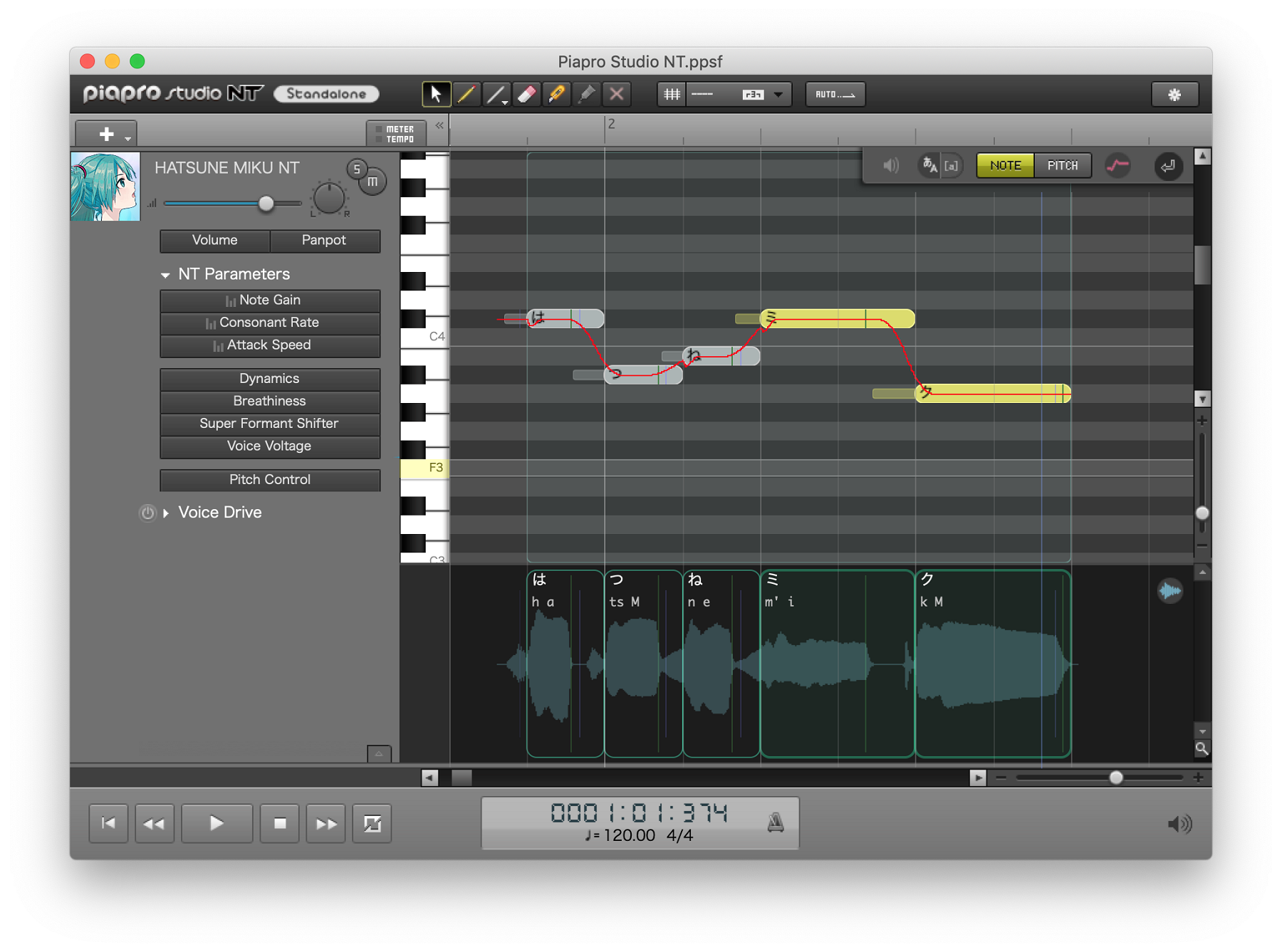The image size is (1282, 952).
Task: Select the Eraser tool
Action: 526,94
